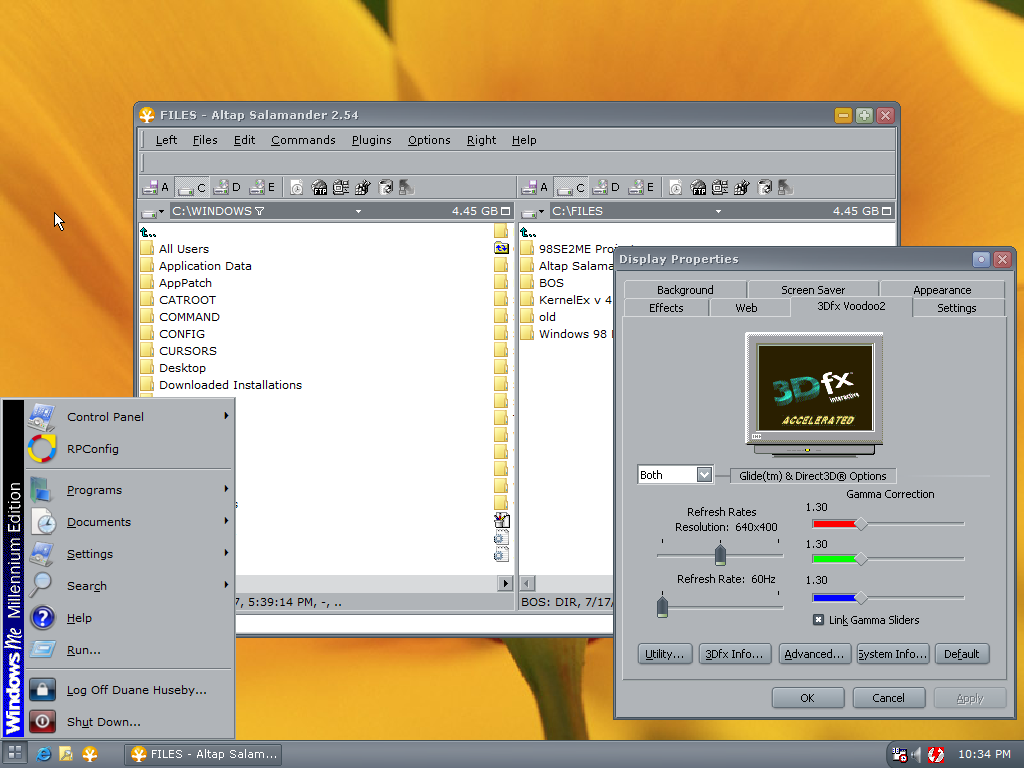Click the volume speaker tray icon

[x=916, y=755]
